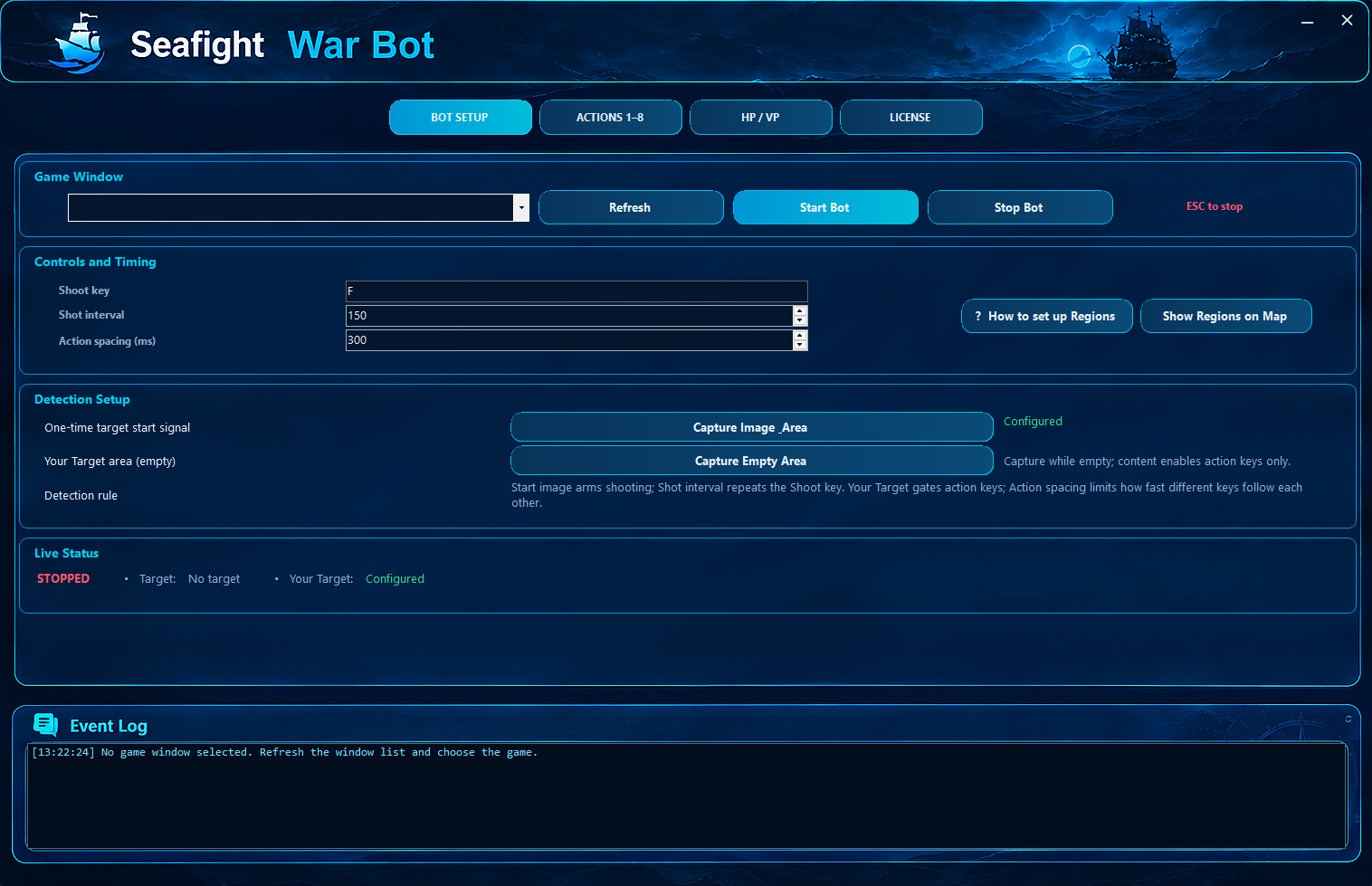The image size is (1372, 886).
Task: Click the Capture Empty Area button
Action: click(751, 461)
